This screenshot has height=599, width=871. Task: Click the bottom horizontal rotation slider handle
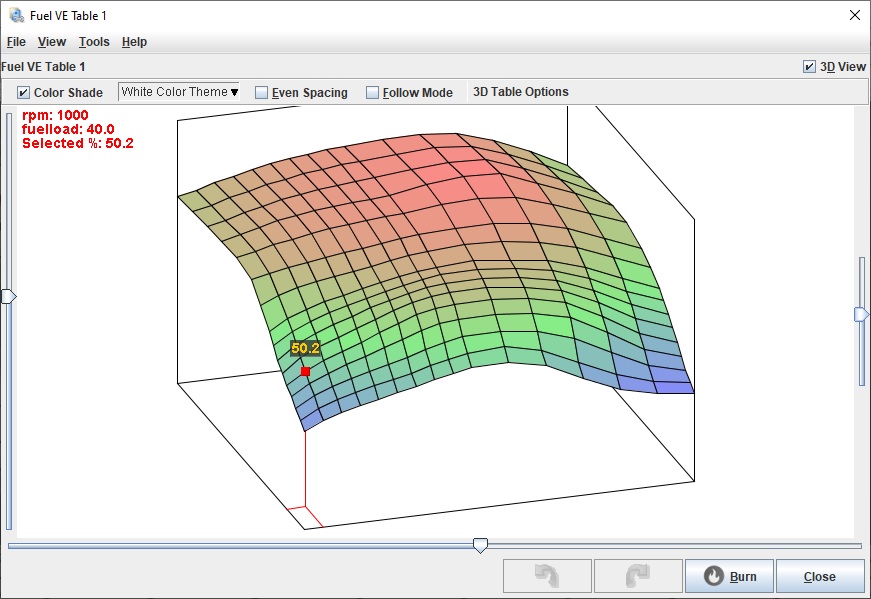(x=480, y=545)
